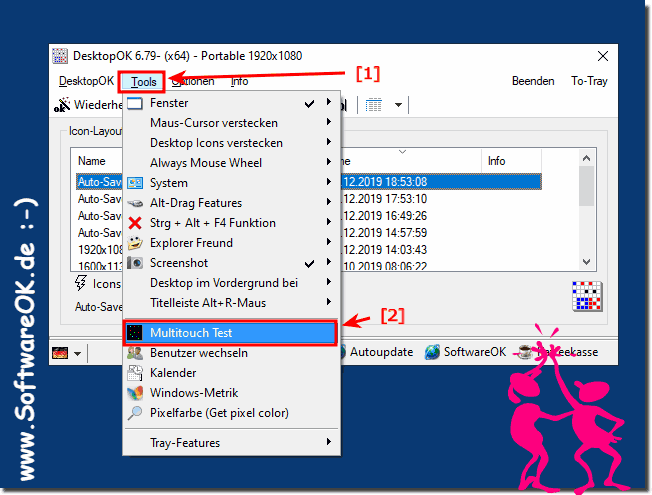Click the Benutzer wechseln users icon

(x=135, y=353)
